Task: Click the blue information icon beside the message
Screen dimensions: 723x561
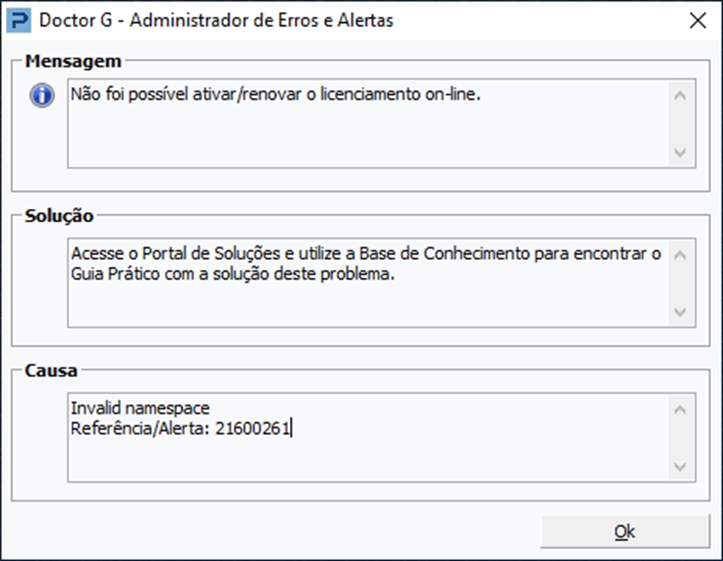Action: (x=42, y=95)
